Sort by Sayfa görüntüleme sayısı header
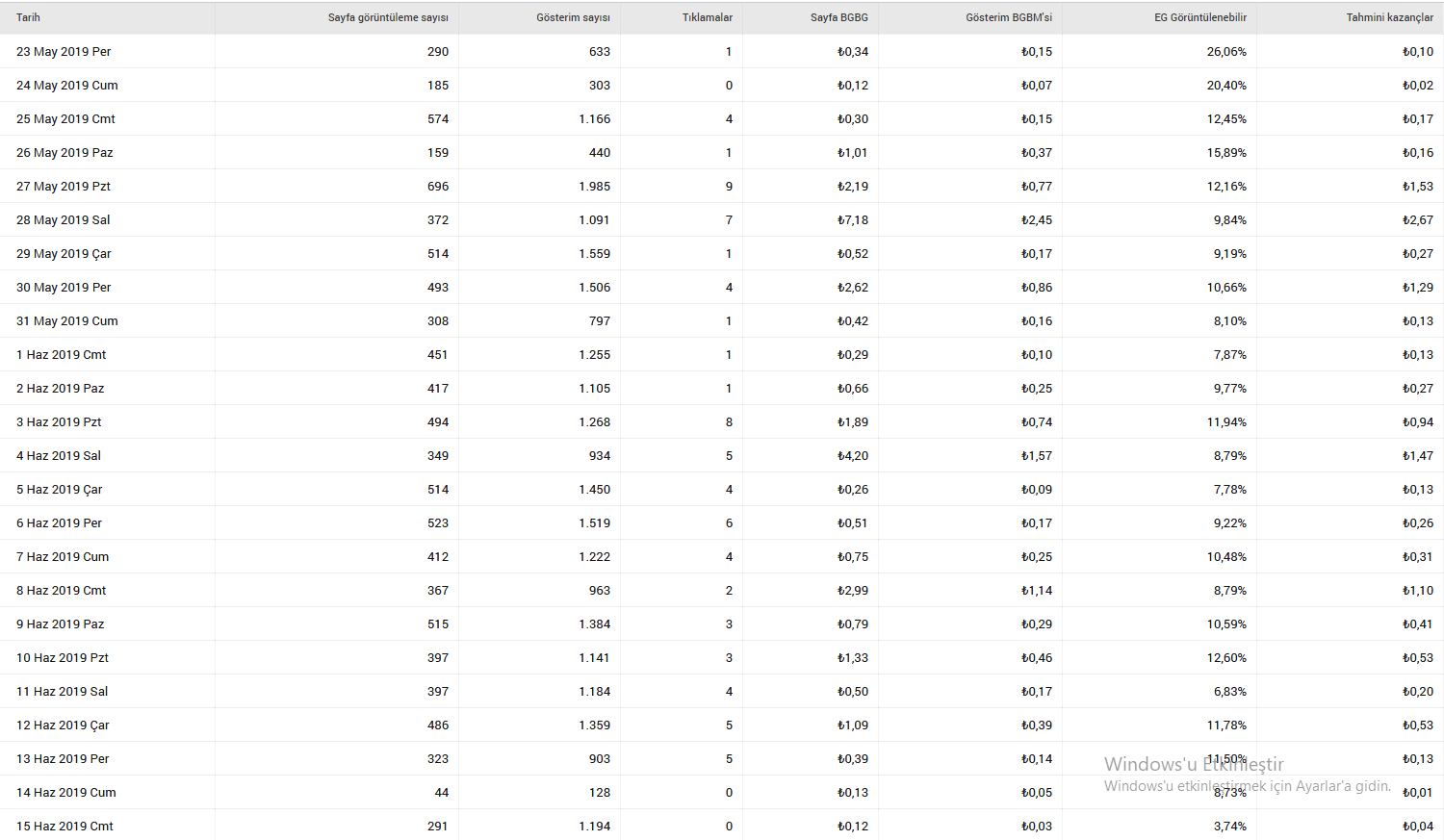 [x=388, y=17]
